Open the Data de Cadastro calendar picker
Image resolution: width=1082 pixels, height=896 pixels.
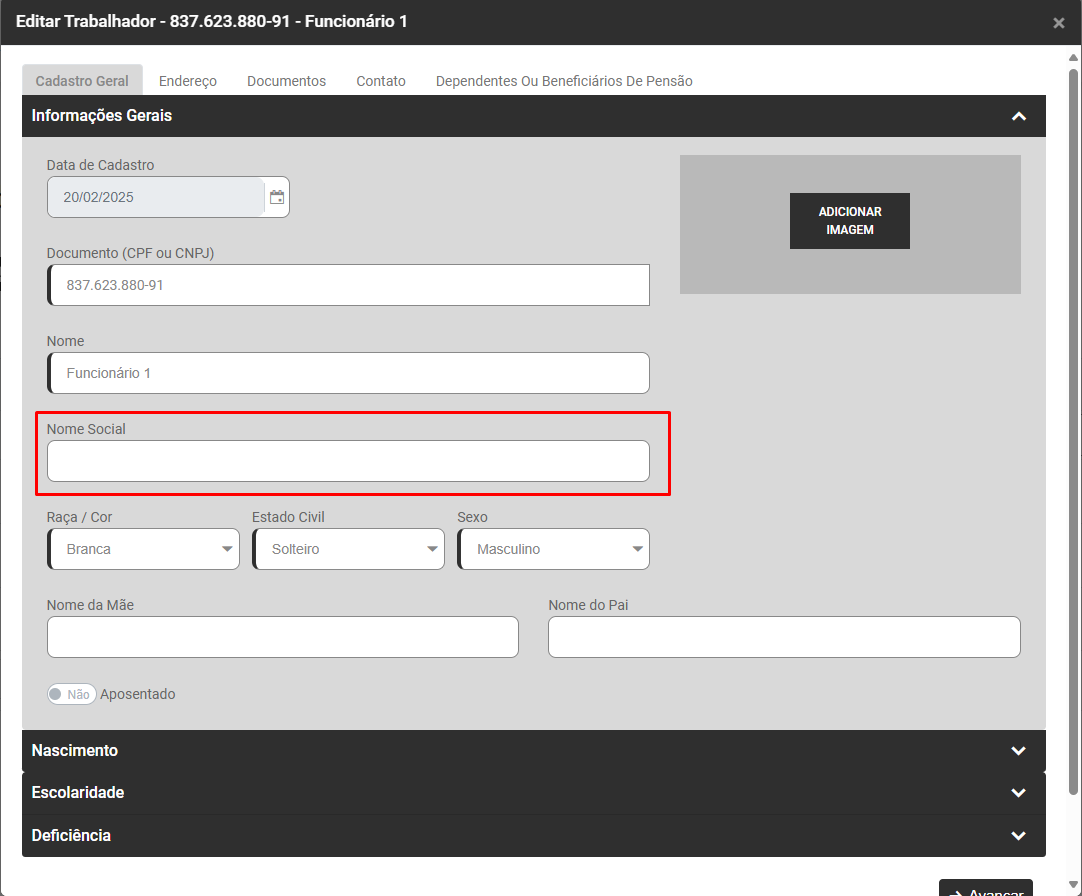click(277, 197)
